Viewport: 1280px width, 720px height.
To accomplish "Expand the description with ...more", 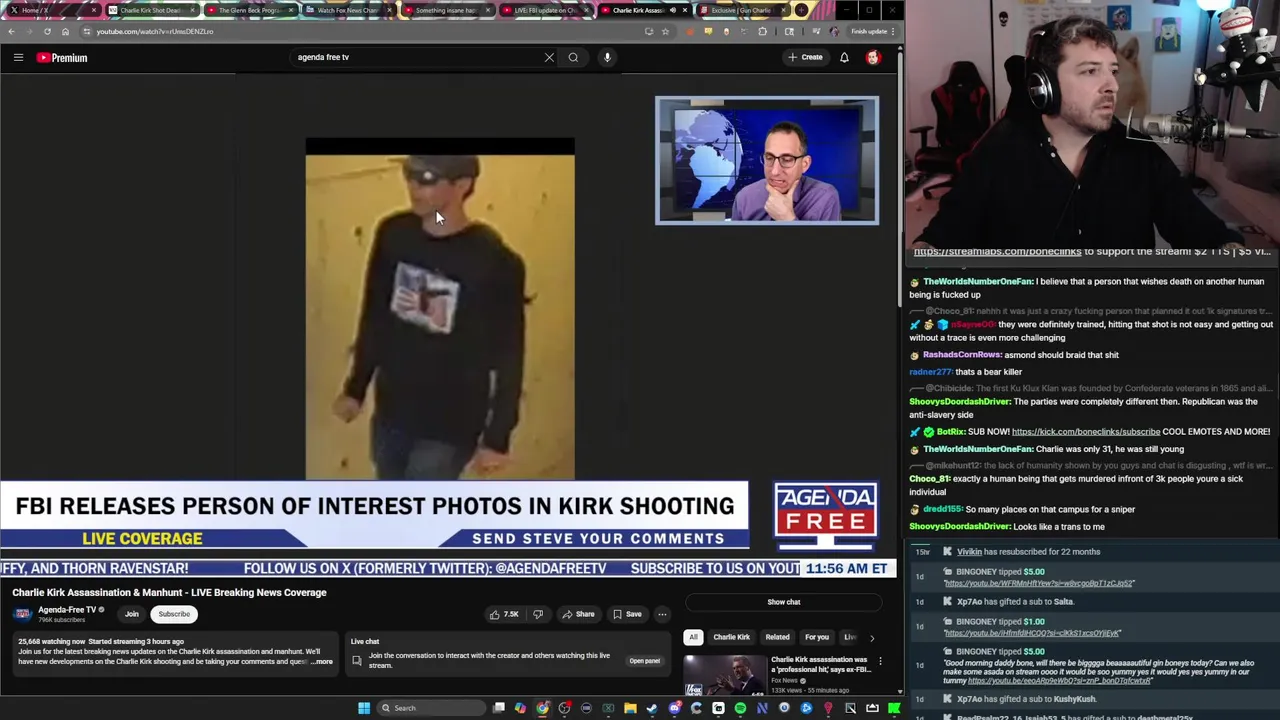I will (x=322, y=662).
